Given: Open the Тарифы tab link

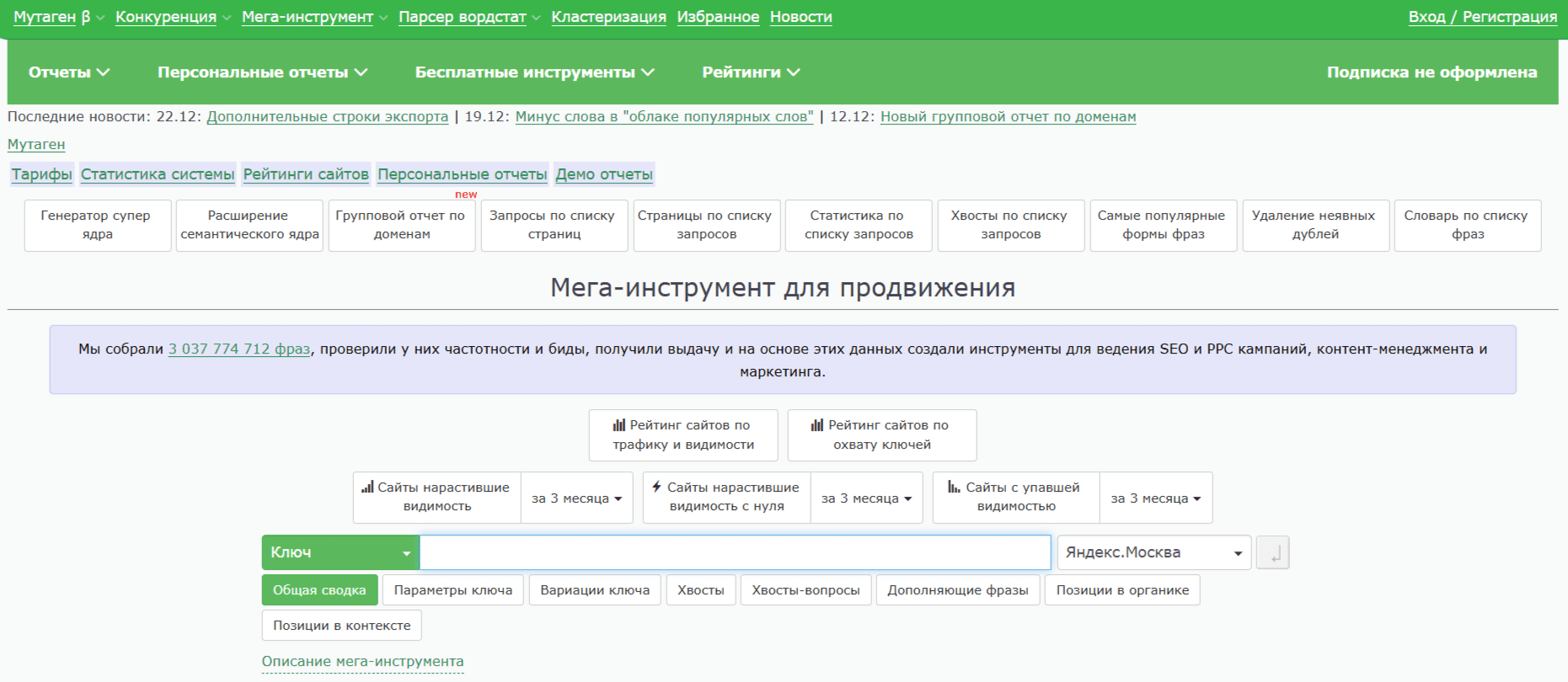Looking at the screenshot, I should [42, 174].
